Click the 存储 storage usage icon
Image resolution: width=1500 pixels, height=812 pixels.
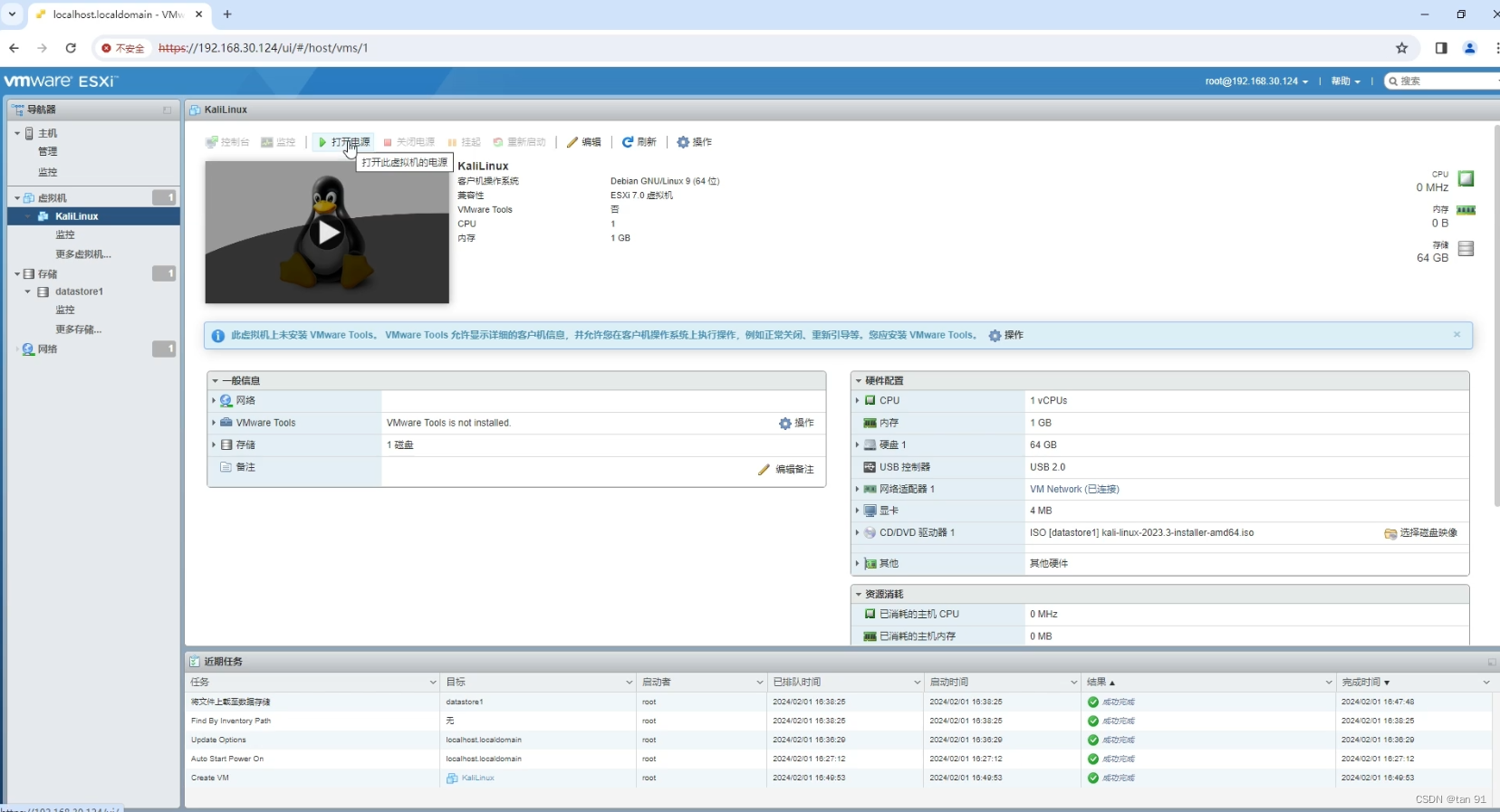click(x=1466, y=249)
